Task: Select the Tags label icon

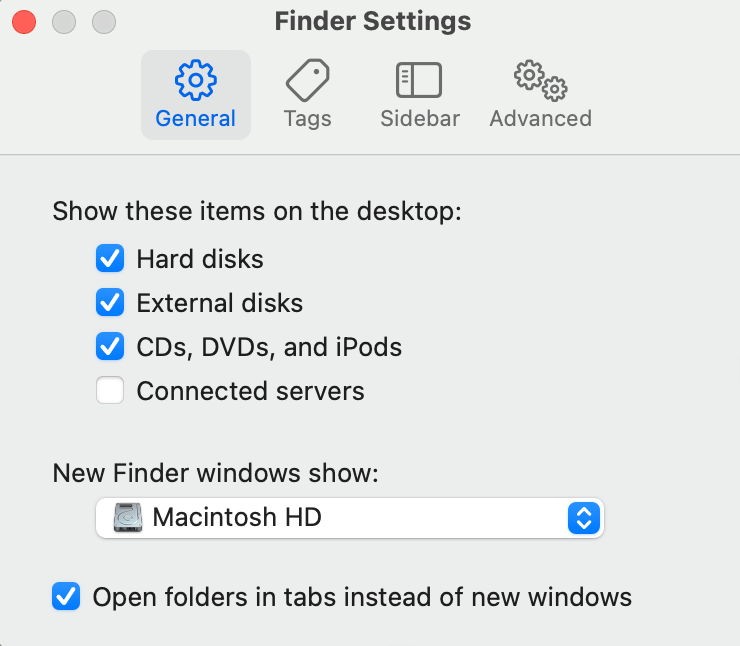Action: pos(308,80)
